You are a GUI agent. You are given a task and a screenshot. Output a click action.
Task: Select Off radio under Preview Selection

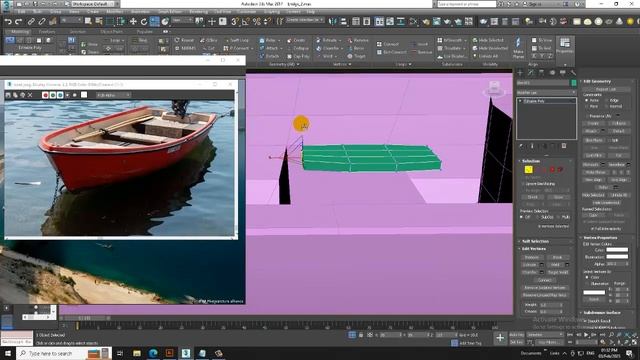point(522,217)
